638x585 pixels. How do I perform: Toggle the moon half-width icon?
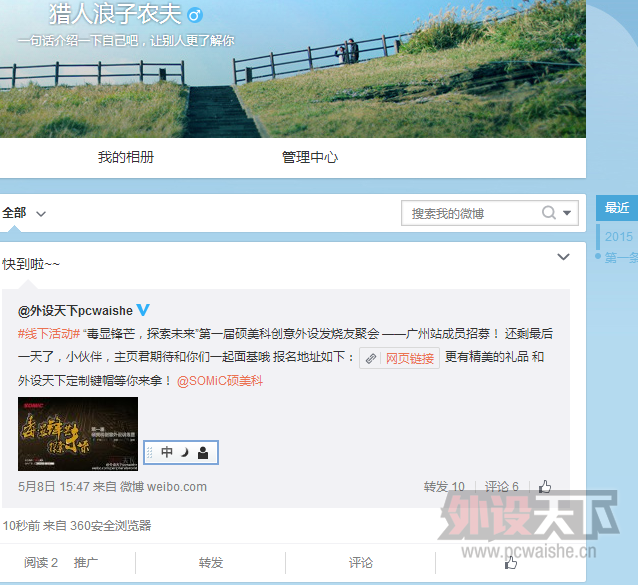[x=185, y=452]
